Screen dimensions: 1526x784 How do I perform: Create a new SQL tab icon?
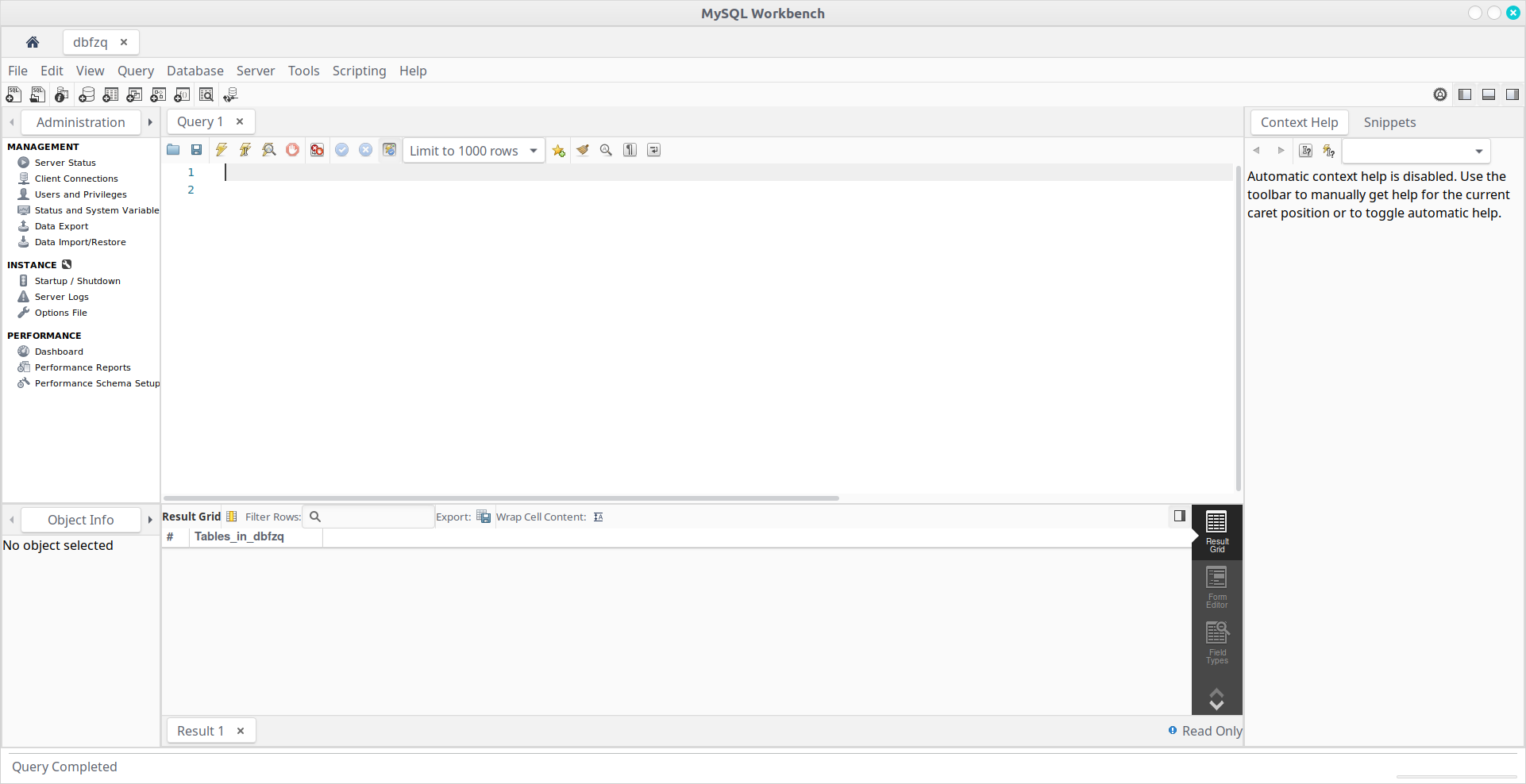pyautogui.click(x=13, y=94)
